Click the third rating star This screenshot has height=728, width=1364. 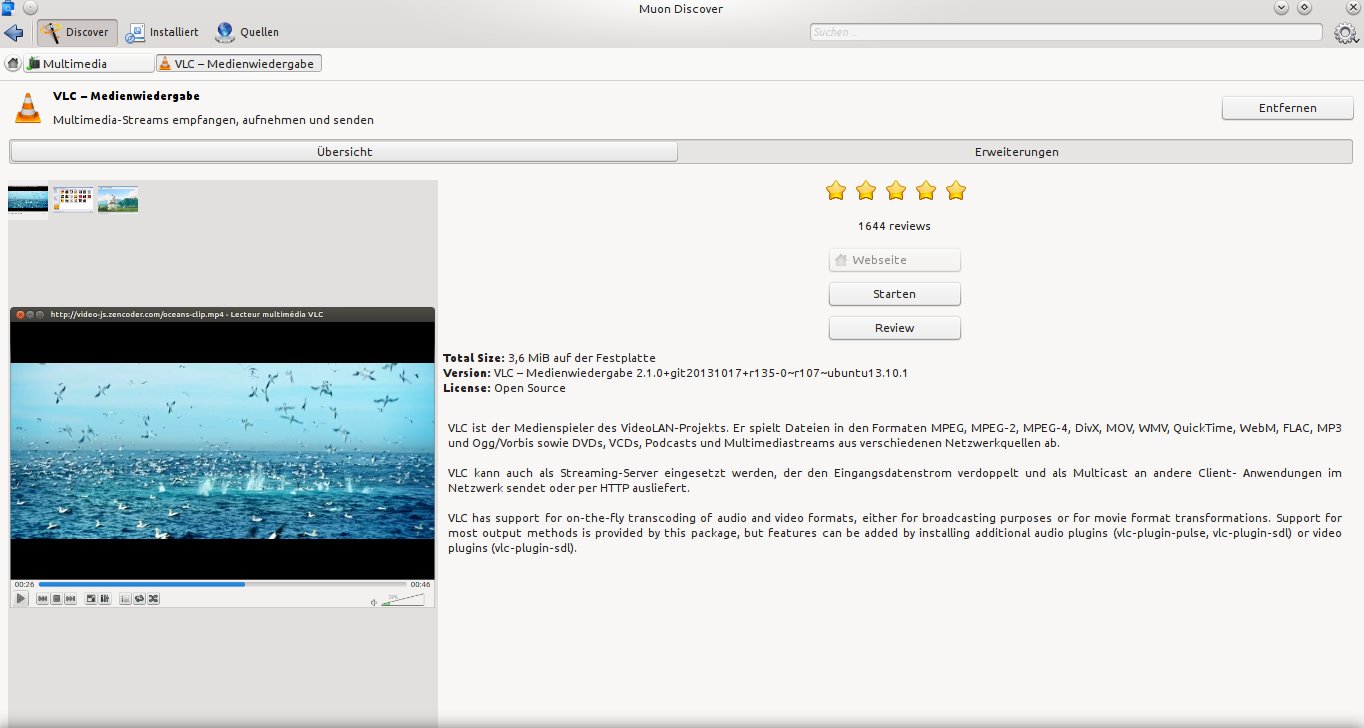(896, 190)
